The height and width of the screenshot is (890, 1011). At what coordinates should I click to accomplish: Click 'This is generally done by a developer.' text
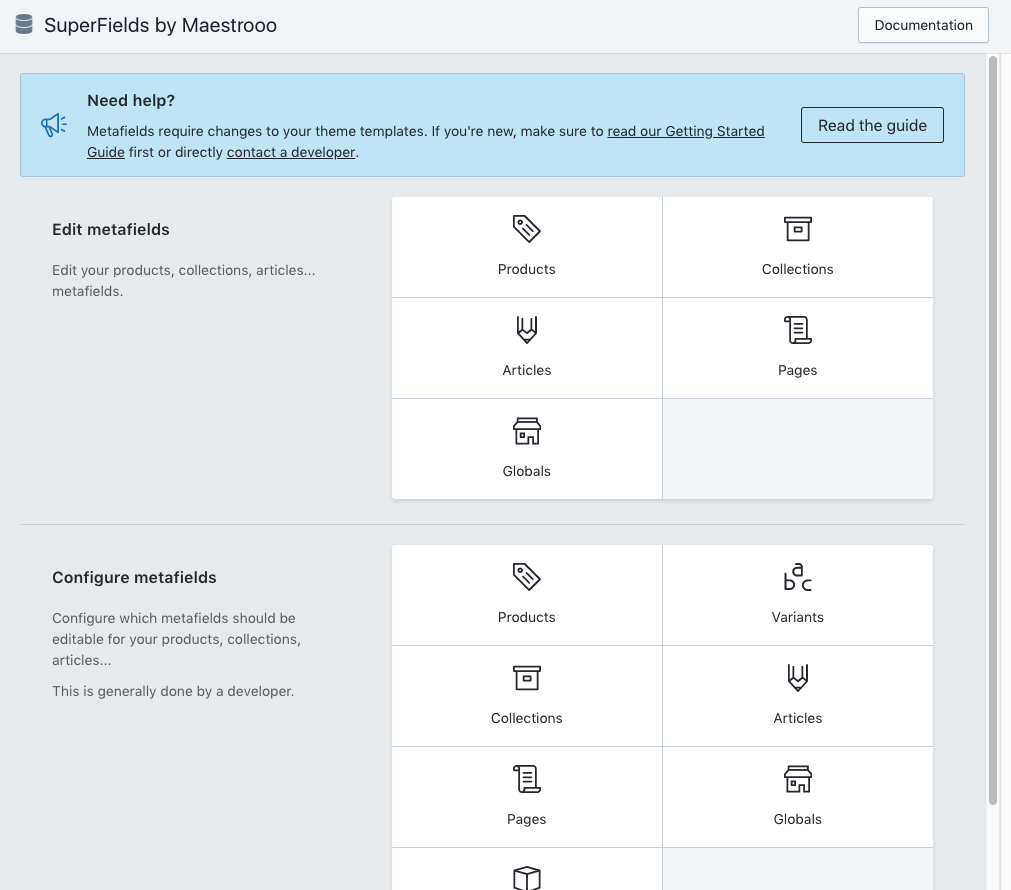click(x=173, y=691)
